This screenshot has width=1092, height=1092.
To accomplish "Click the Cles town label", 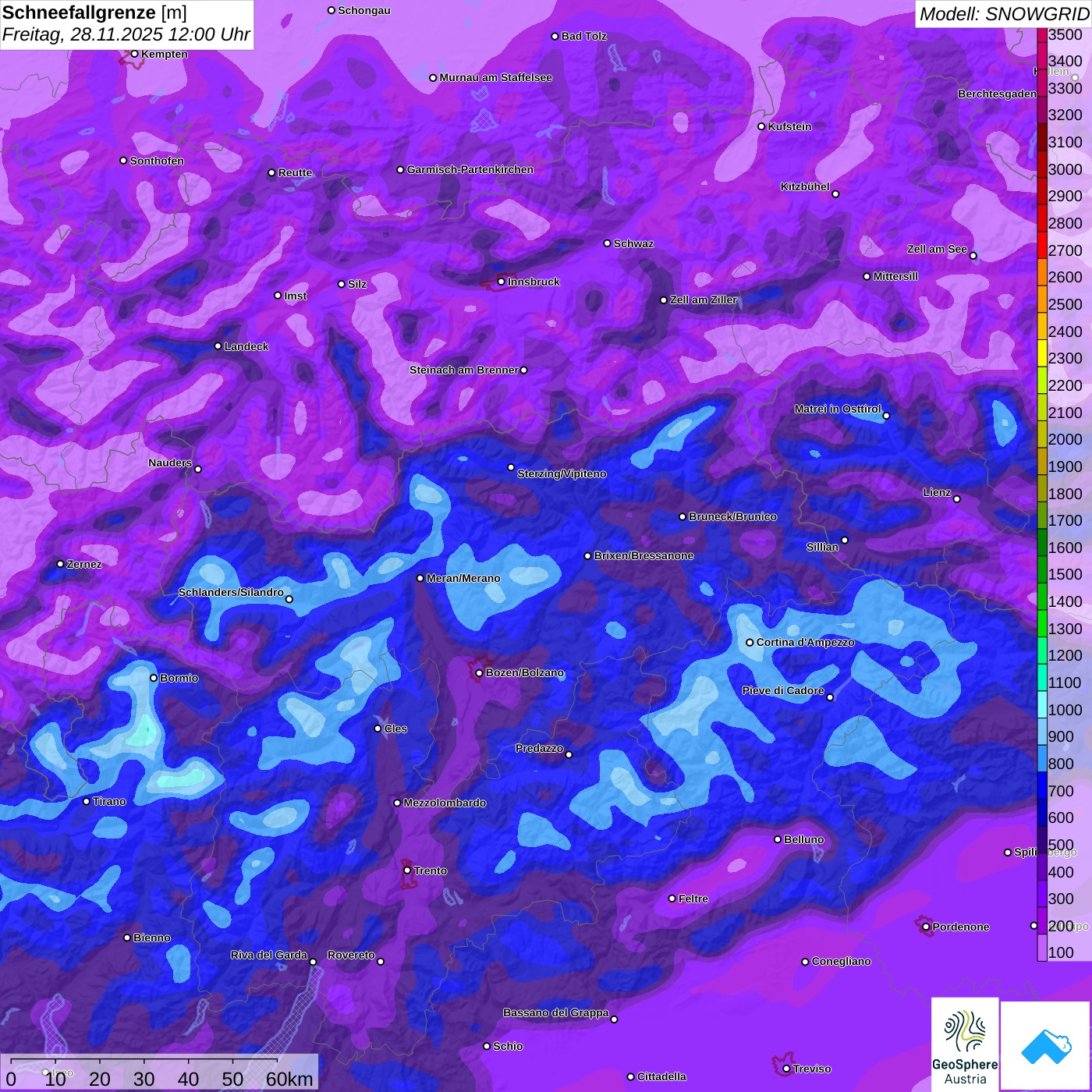I will click(395, 729).
